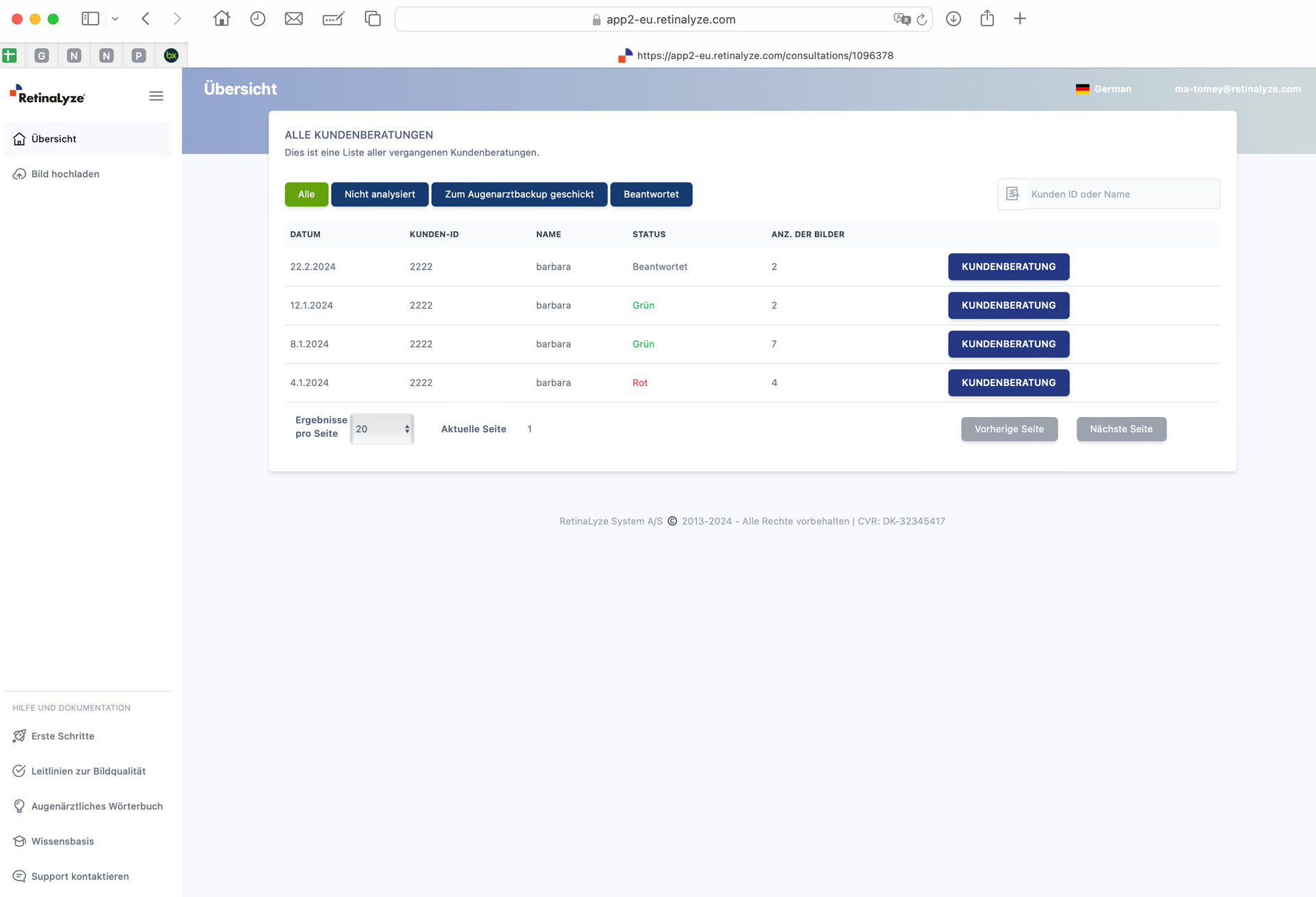1316x897 pixels.
Task: Open Kundenberatung for 4.1.2024 row
Action: point(1008,383)
